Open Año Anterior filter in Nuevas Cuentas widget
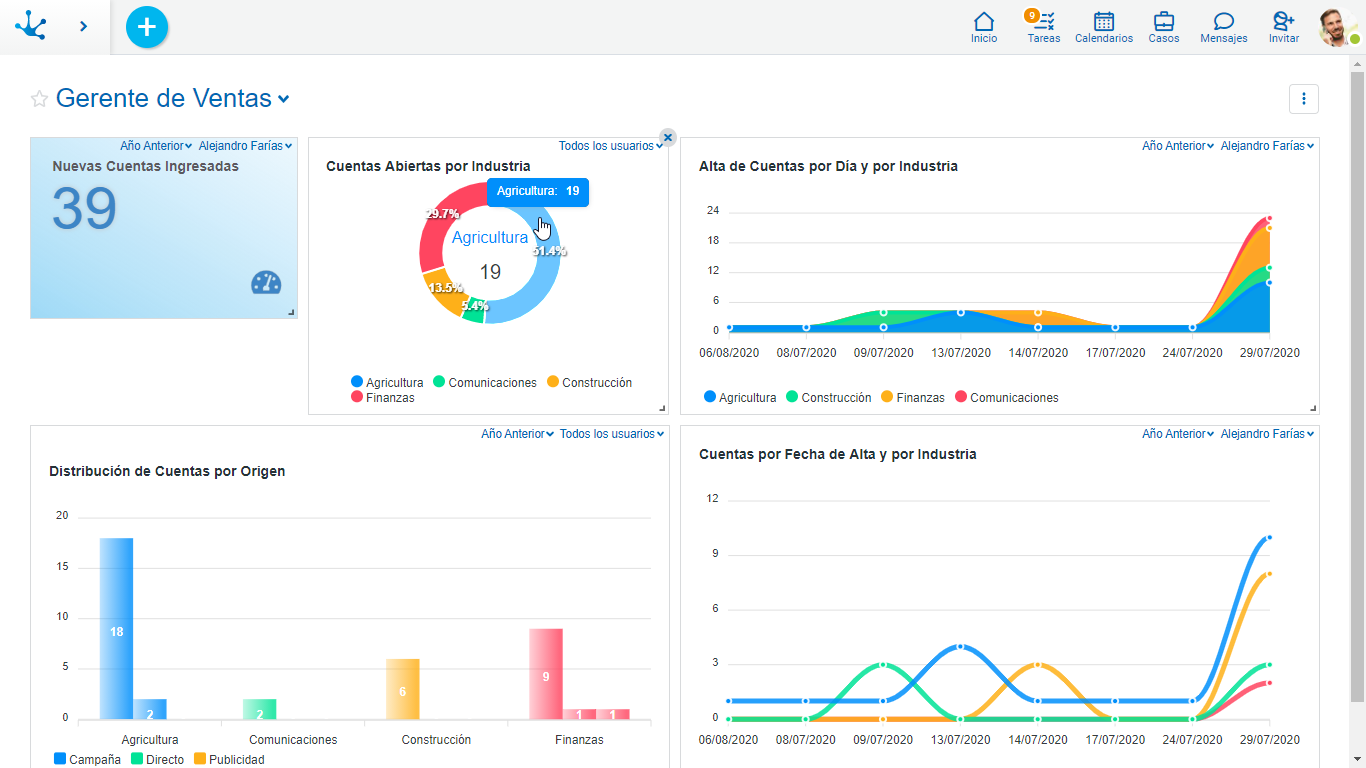The height and width of the screenshot is (768, 1366). tap(156, 146)
